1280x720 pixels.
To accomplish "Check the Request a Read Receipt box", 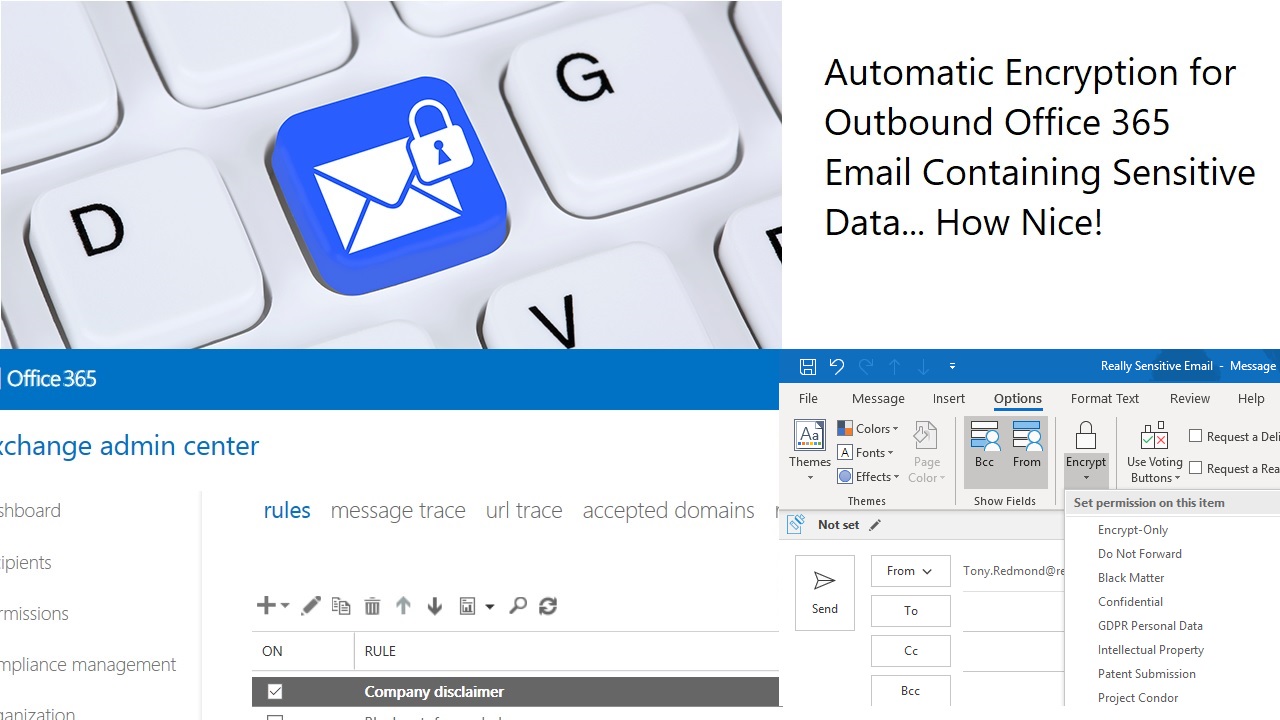I will pos(1195,468).
